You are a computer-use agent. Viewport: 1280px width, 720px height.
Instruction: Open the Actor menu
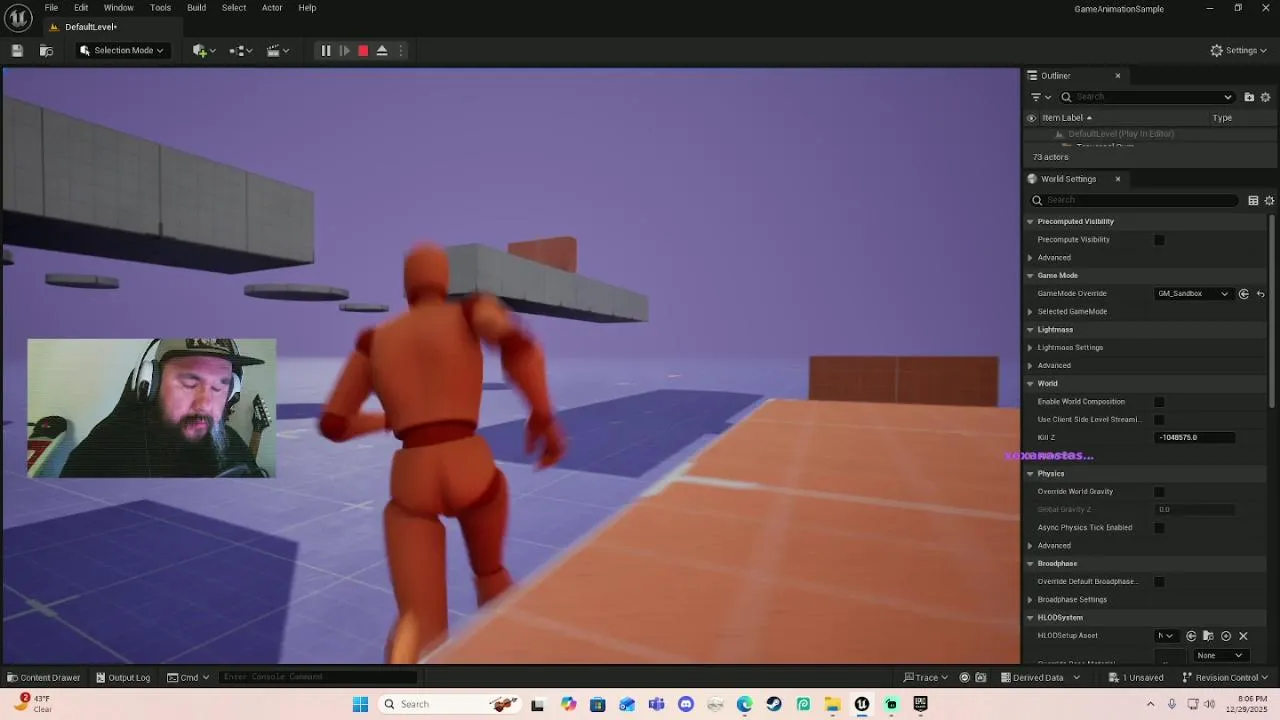[272, 8]
